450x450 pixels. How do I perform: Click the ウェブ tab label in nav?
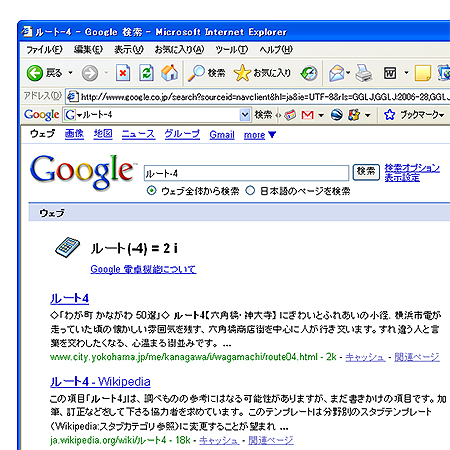point(42,134)
